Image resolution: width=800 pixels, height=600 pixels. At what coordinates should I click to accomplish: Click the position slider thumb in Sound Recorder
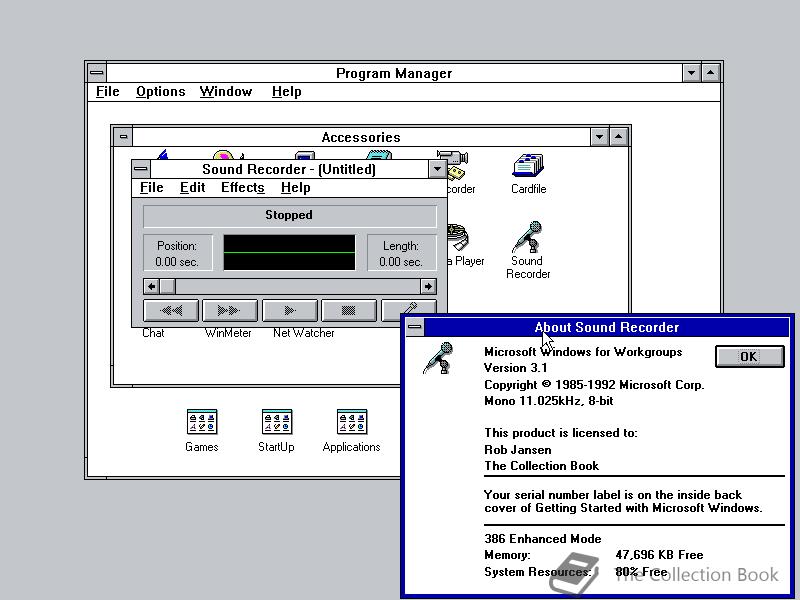167,287
